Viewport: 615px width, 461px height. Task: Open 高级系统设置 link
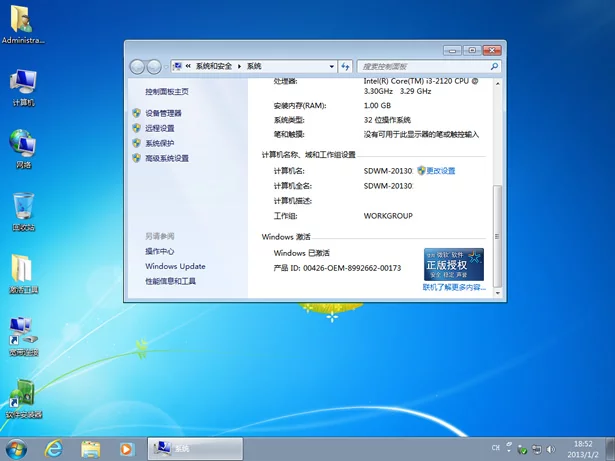tap(167, 158)
